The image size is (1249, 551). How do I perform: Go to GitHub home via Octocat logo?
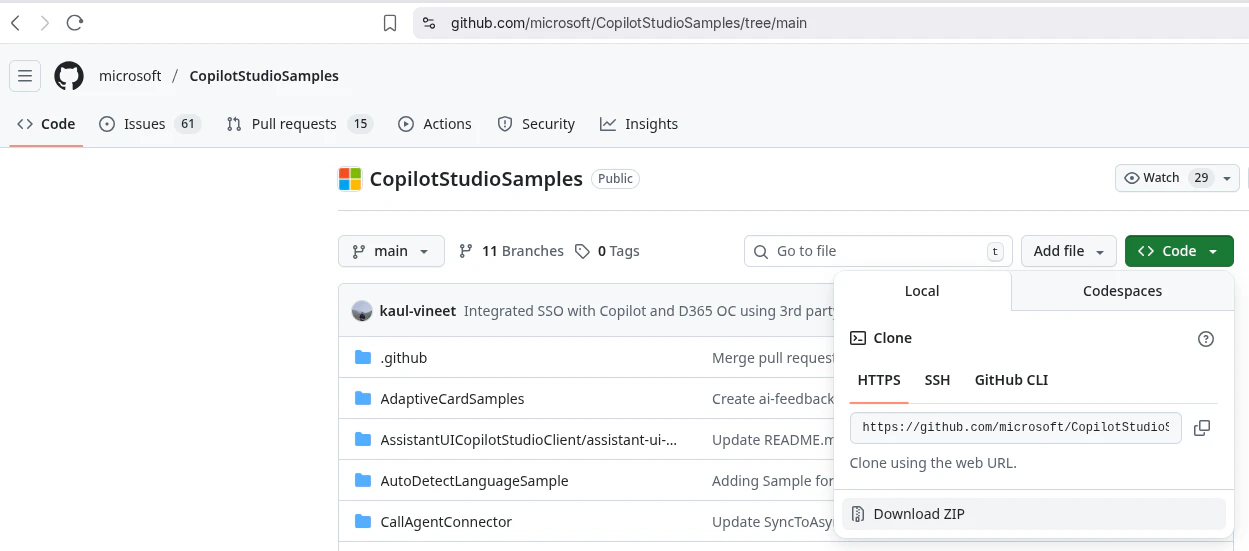pyautogui.click(x=69, y=76)
